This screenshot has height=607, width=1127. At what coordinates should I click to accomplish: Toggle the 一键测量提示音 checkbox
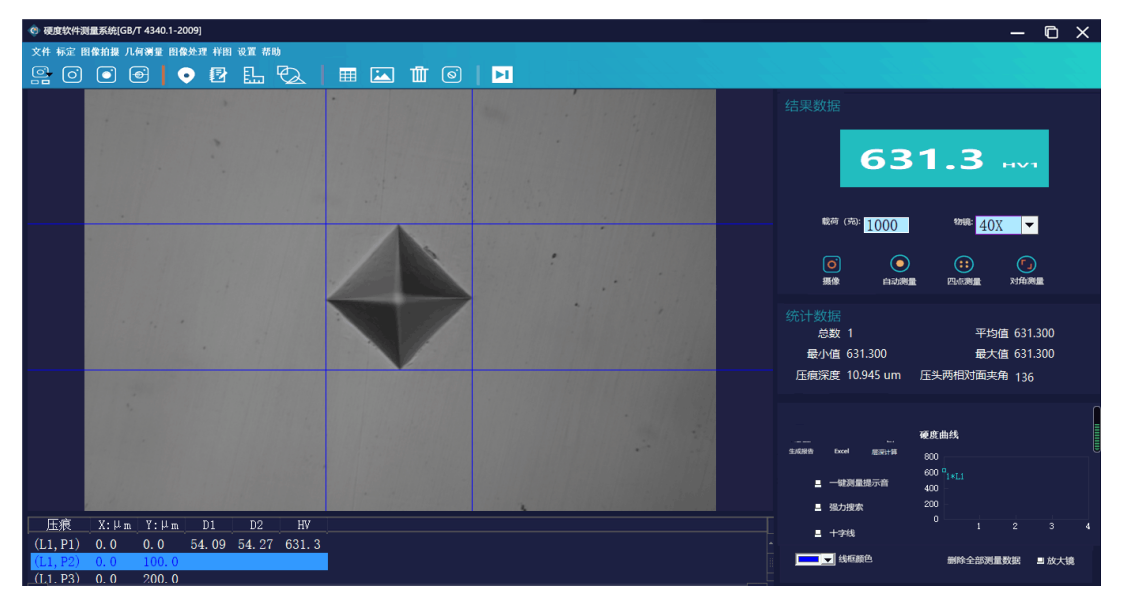818,483
